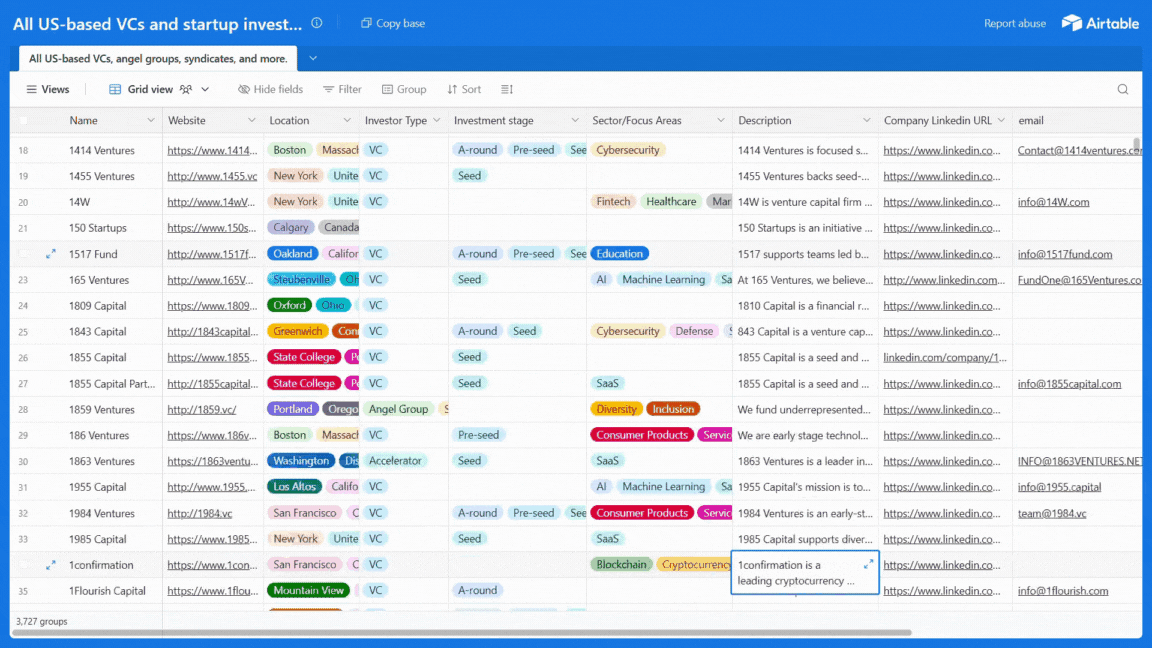Click the base title 'All US-based VCs and startup invest...'
Screen dimensions: 1152x648
157,24
